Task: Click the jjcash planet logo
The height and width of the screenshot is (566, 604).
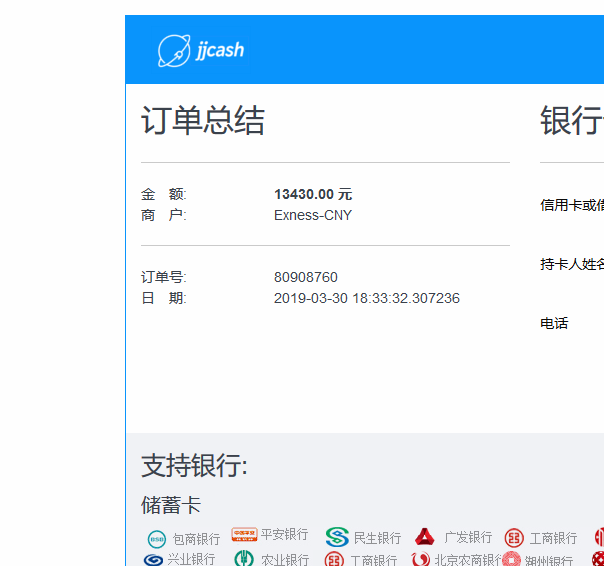Action: 174,51
